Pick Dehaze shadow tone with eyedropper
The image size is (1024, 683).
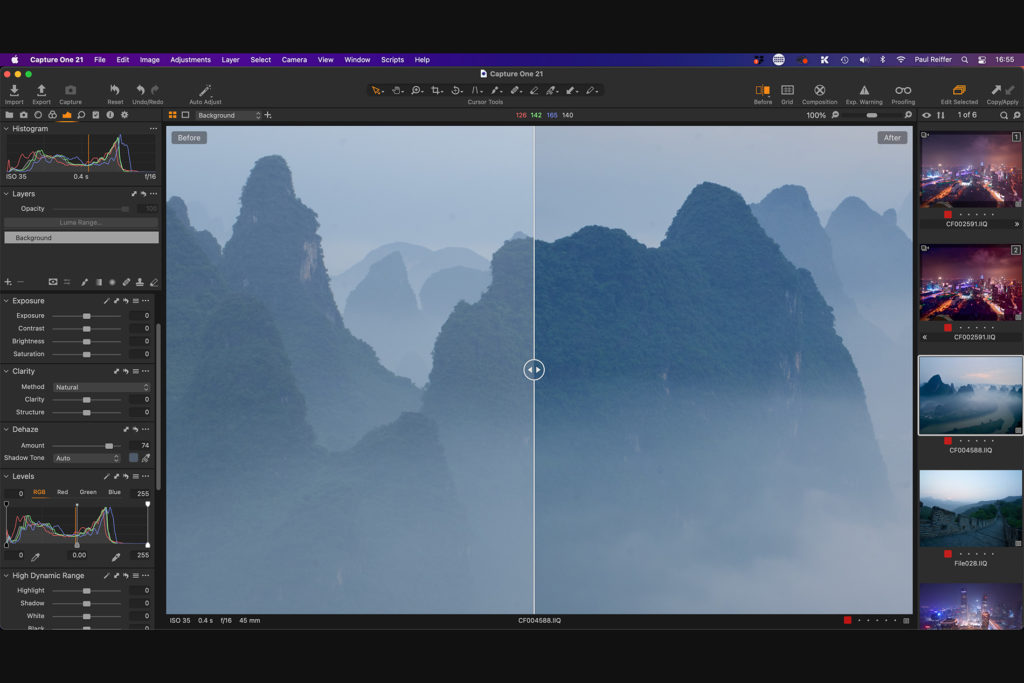[x=146, y=458]
